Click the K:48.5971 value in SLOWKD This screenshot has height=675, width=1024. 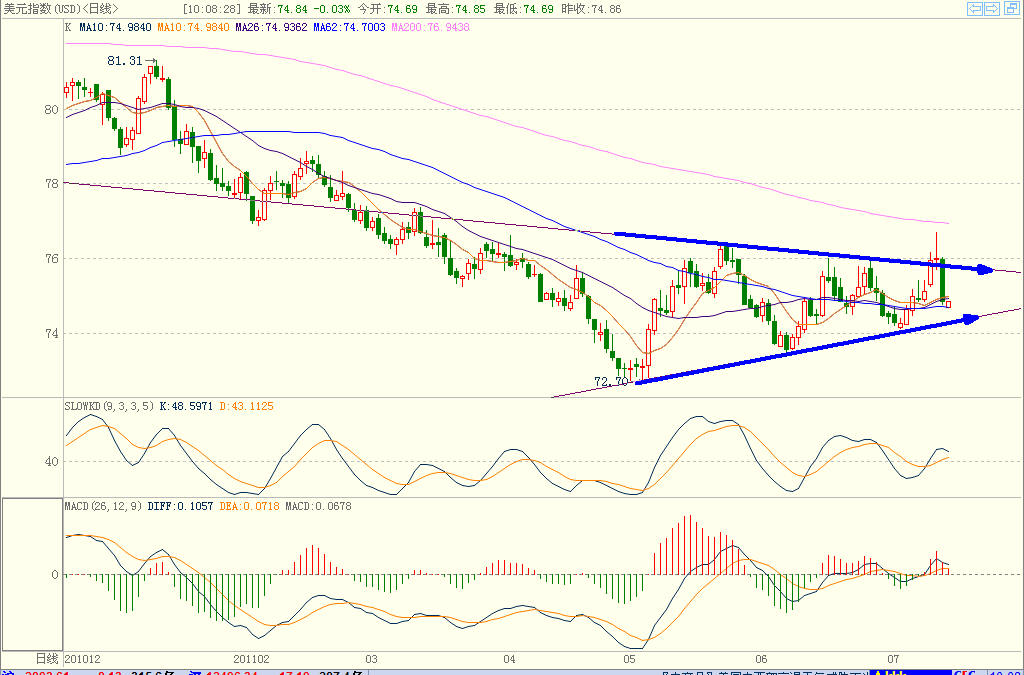186,406
